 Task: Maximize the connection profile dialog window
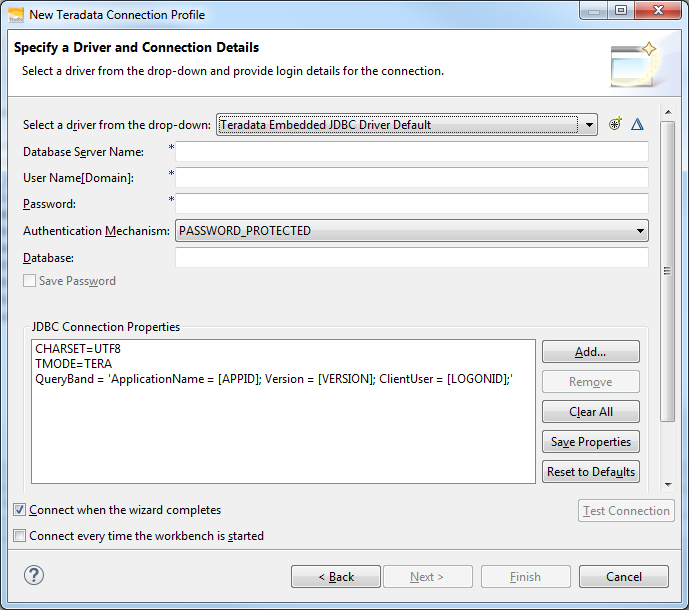[620, 11]
